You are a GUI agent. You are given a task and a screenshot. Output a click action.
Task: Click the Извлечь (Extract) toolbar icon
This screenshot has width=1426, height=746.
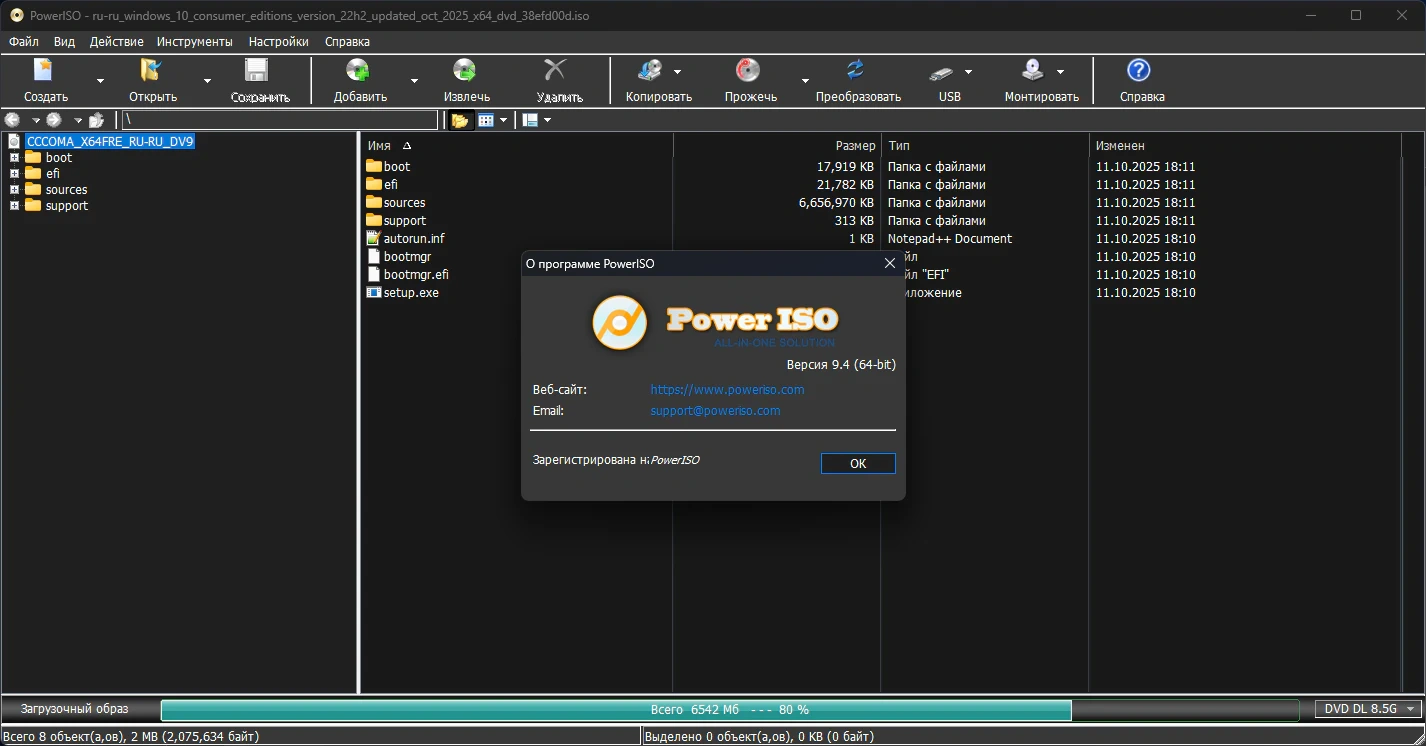(465, 70)
